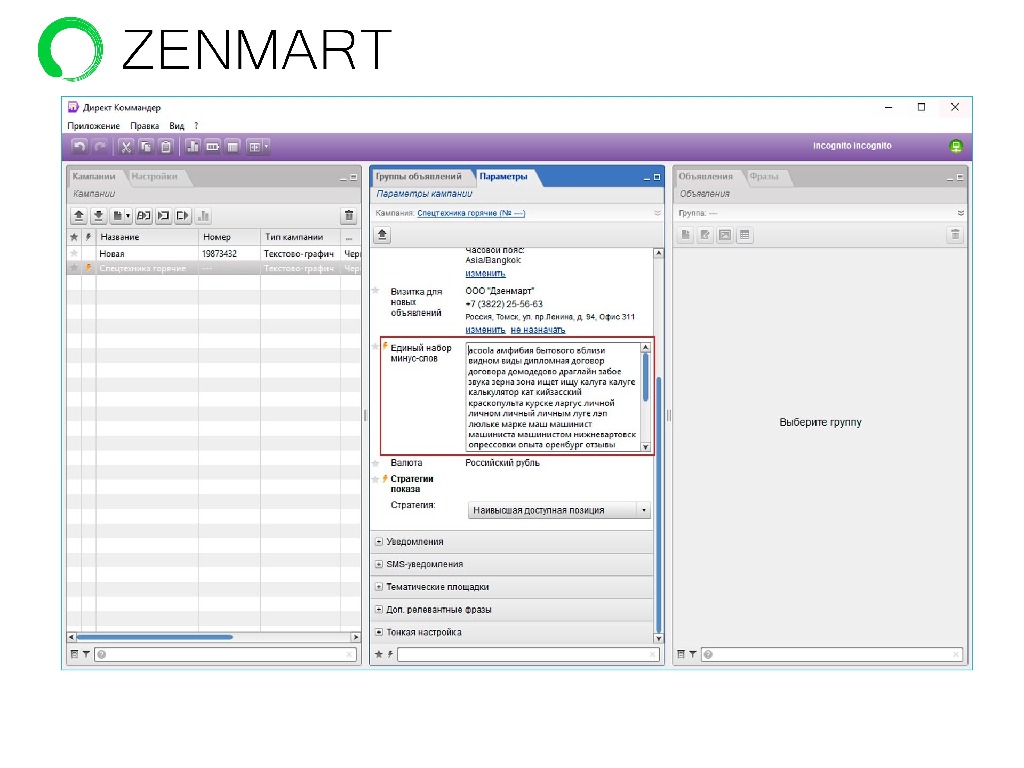
Task: Expand double chevron on the Кампания row
Action: (658, 214)
